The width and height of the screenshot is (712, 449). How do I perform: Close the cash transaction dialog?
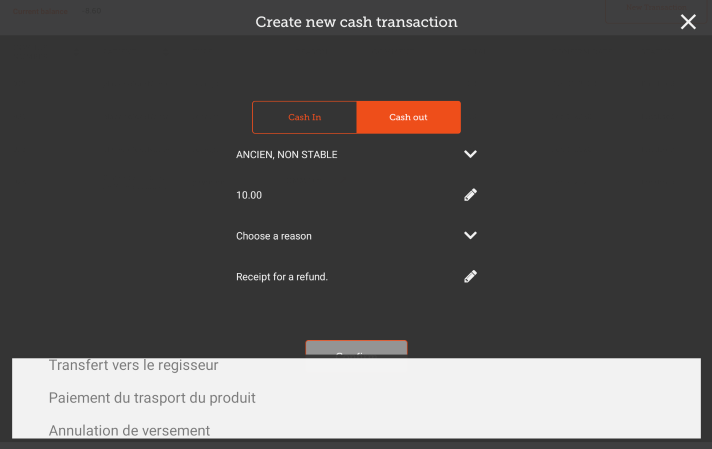pyautogui.click(x=688, y=22)
